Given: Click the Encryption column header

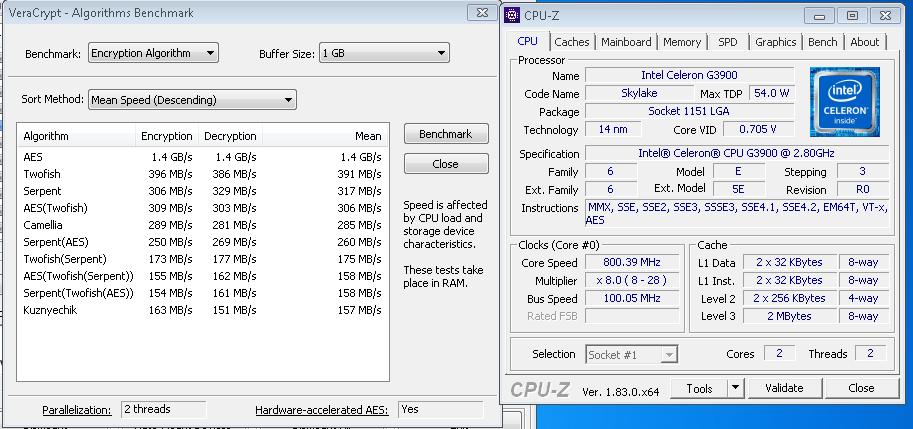Looking at the screenshot, I should point(167,136).
